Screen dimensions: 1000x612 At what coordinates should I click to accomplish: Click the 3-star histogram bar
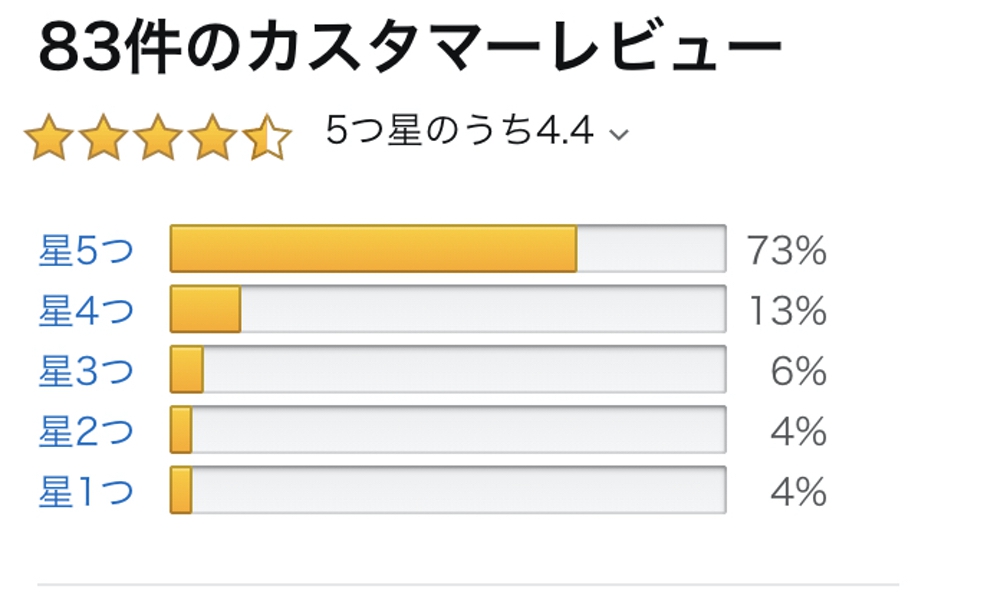point(447,370)
